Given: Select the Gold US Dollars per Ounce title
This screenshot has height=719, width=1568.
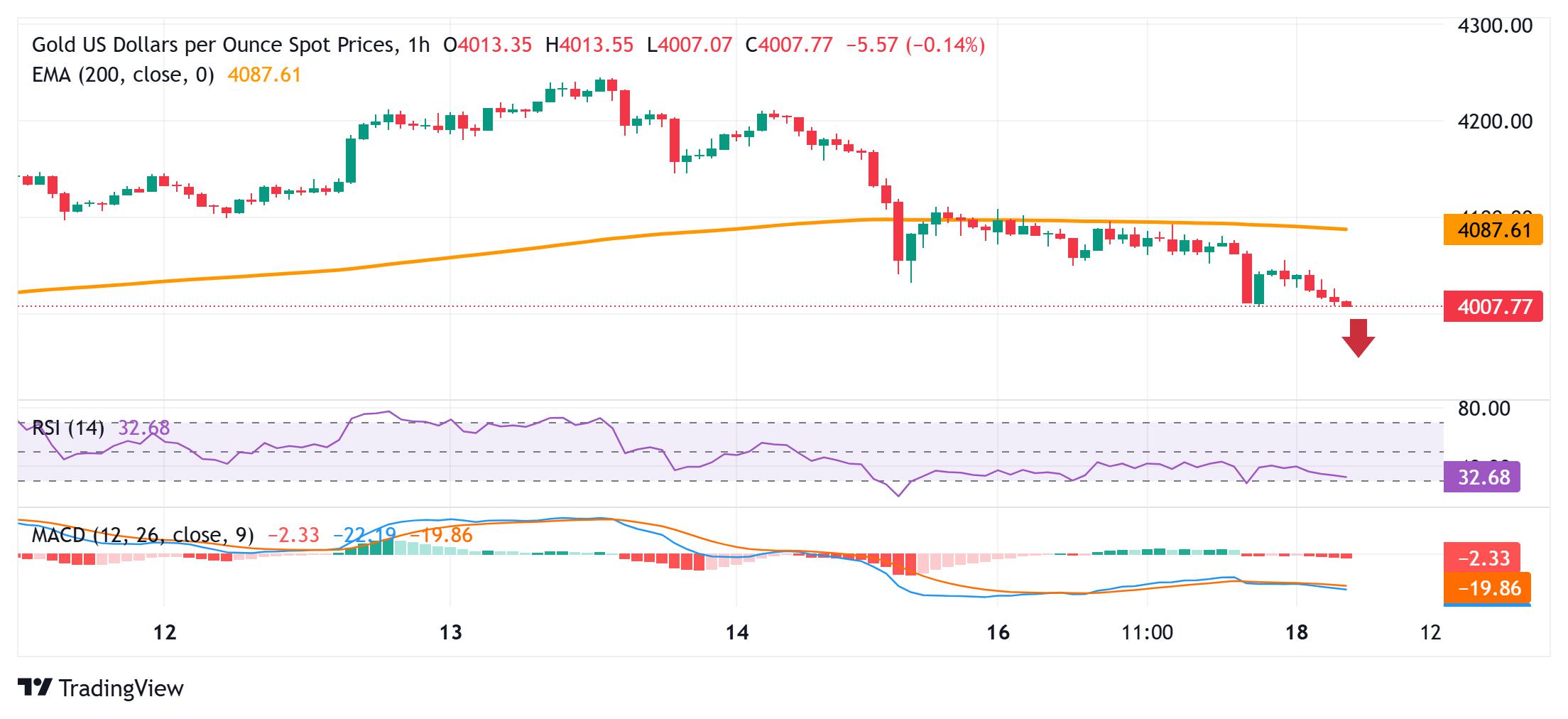Looking at the screenshot, I should click(213, 45).
